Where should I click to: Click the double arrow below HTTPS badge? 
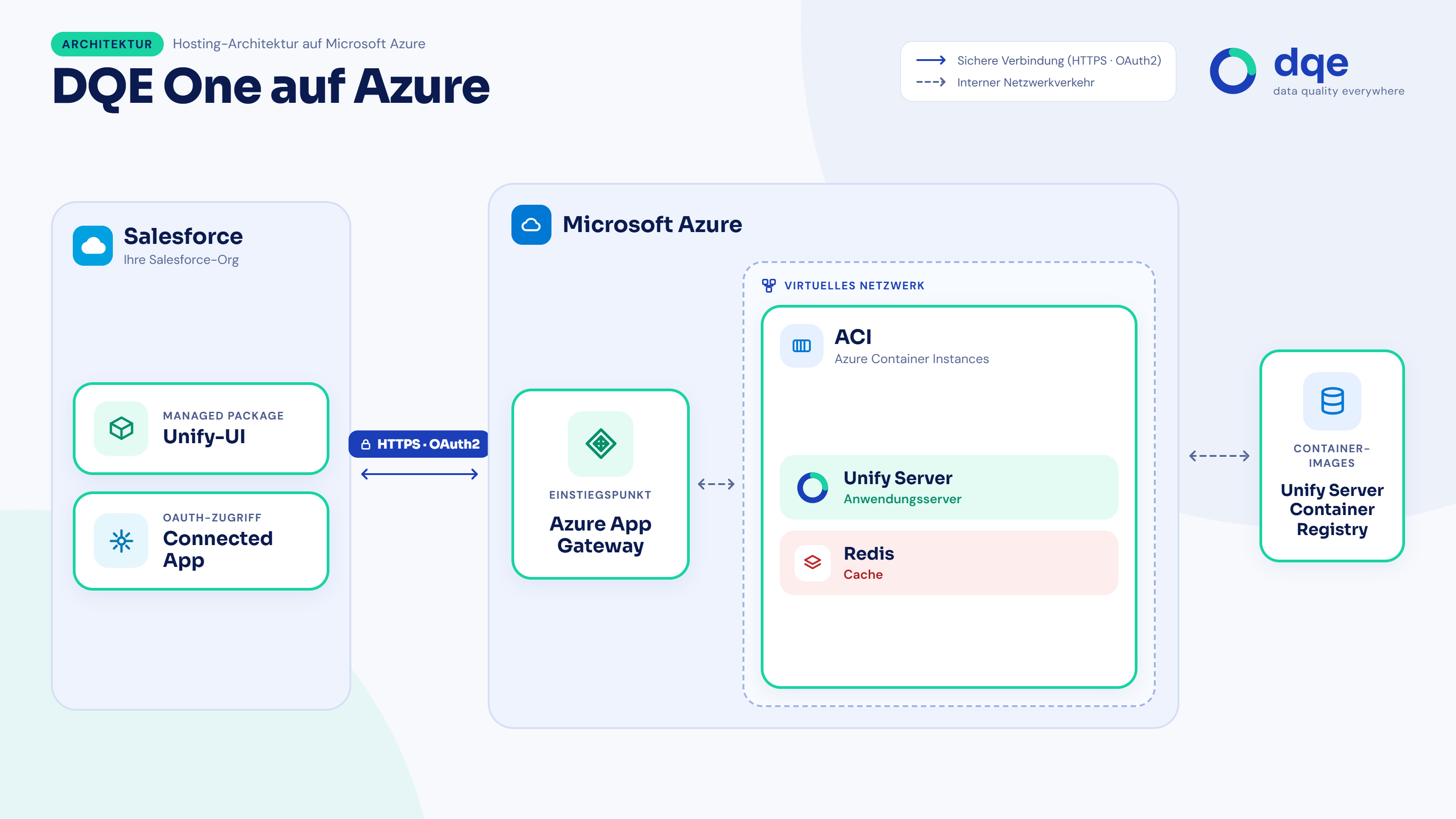(x=420, y=474)
